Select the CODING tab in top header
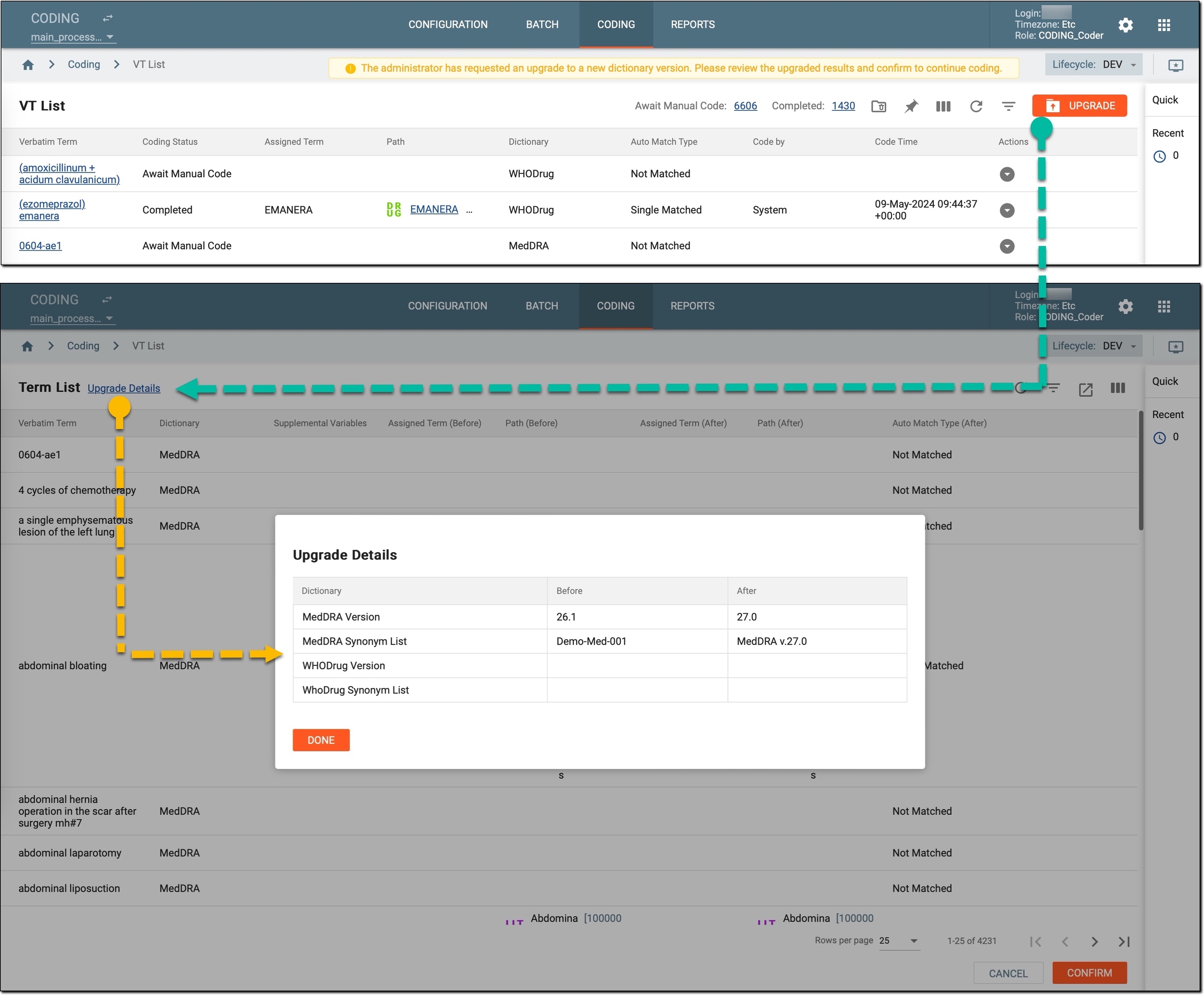This screenshot has height=995, width=1204. point(616,25)
